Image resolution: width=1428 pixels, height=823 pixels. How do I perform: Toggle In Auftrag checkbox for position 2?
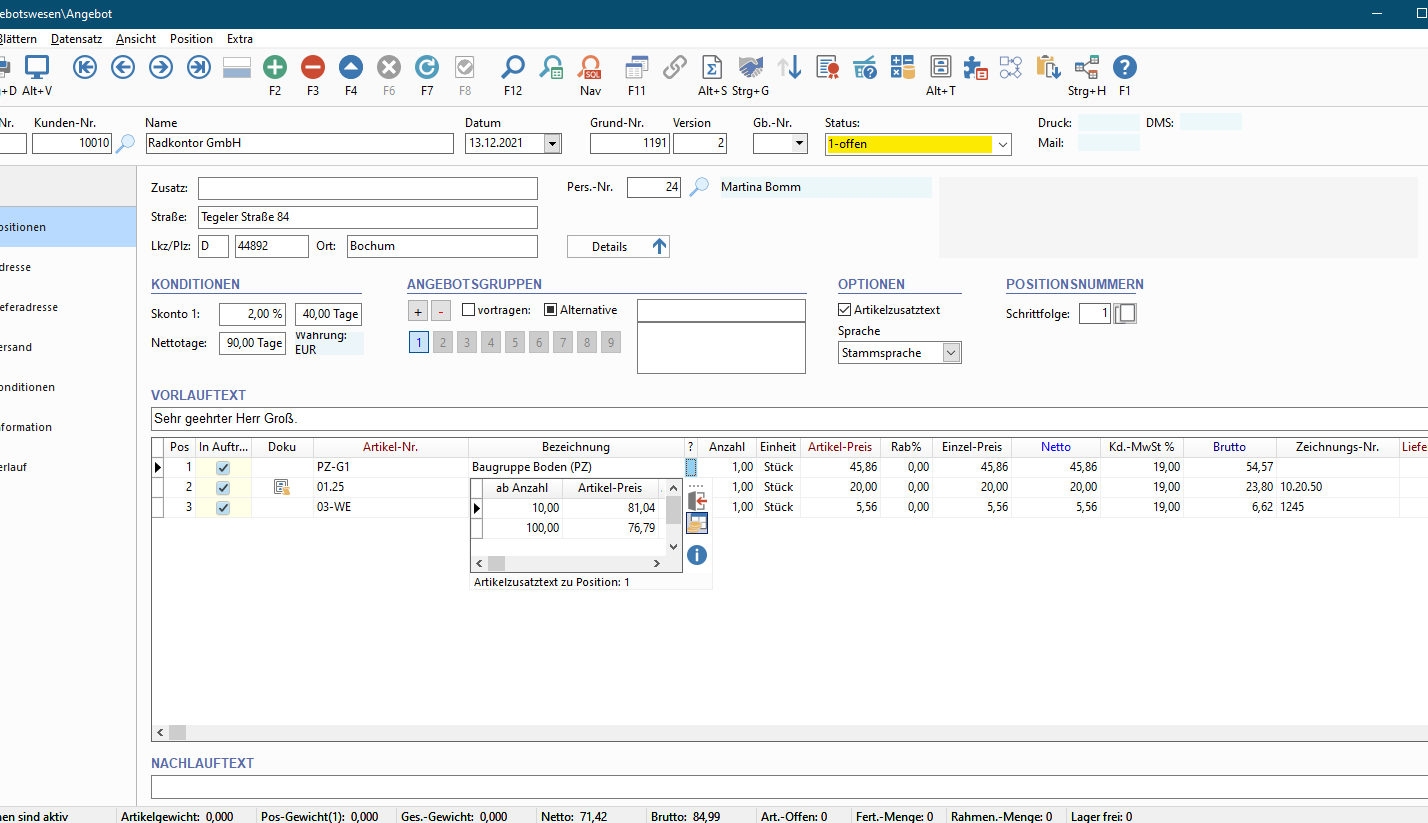[223, 487]
